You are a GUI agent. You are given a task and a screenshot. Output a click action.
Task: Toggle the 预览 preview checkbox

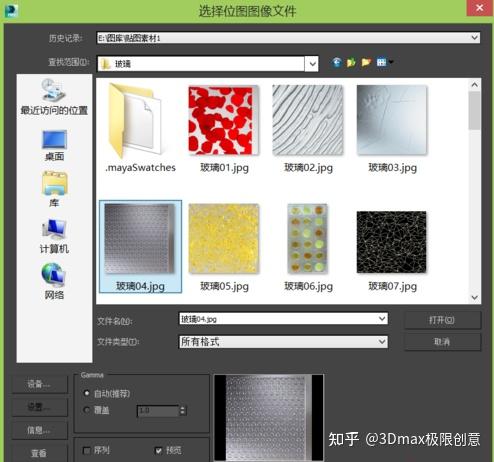[159, 451]
